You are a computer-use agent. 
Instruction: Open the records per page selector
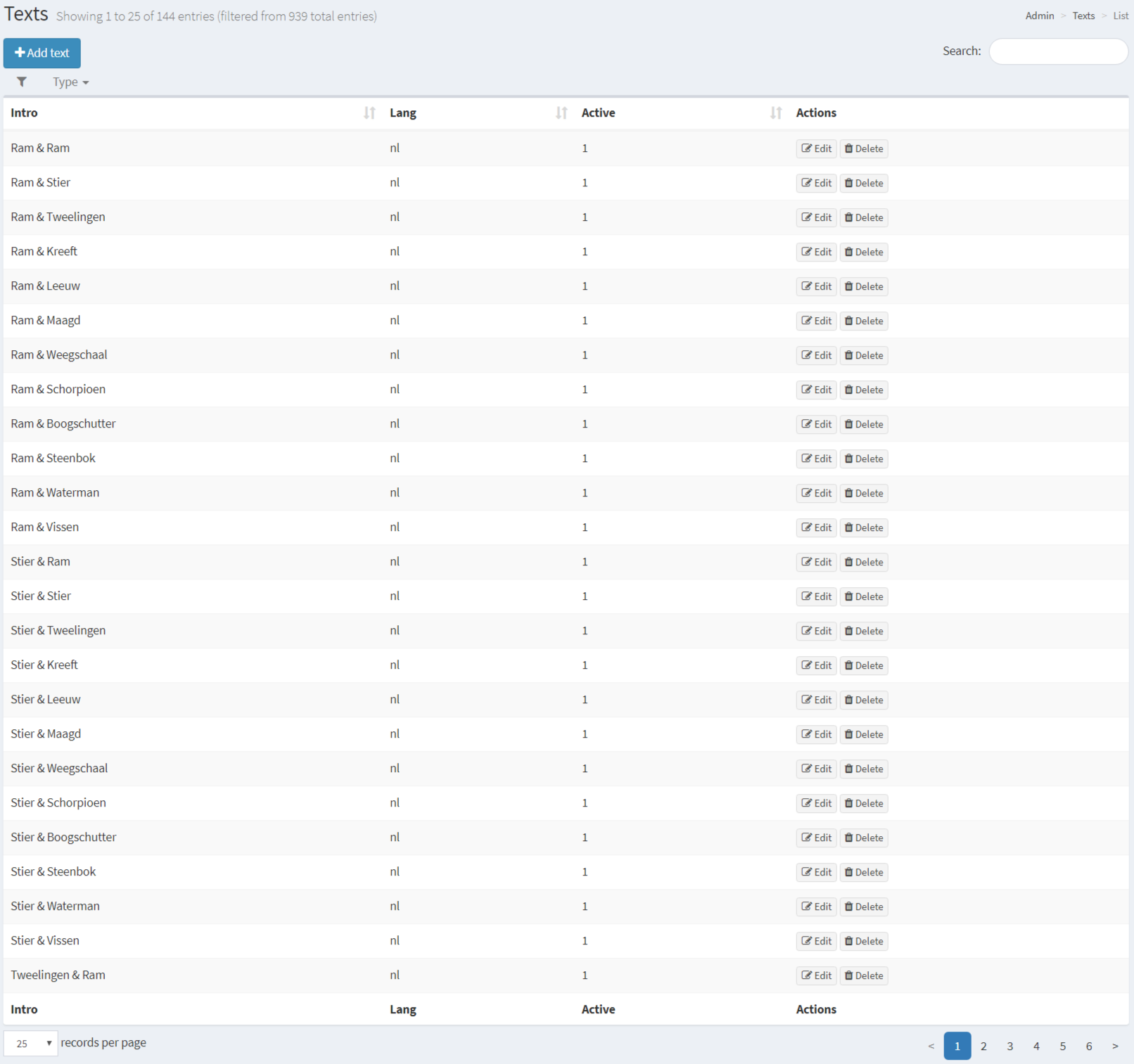pos(31,1044)
